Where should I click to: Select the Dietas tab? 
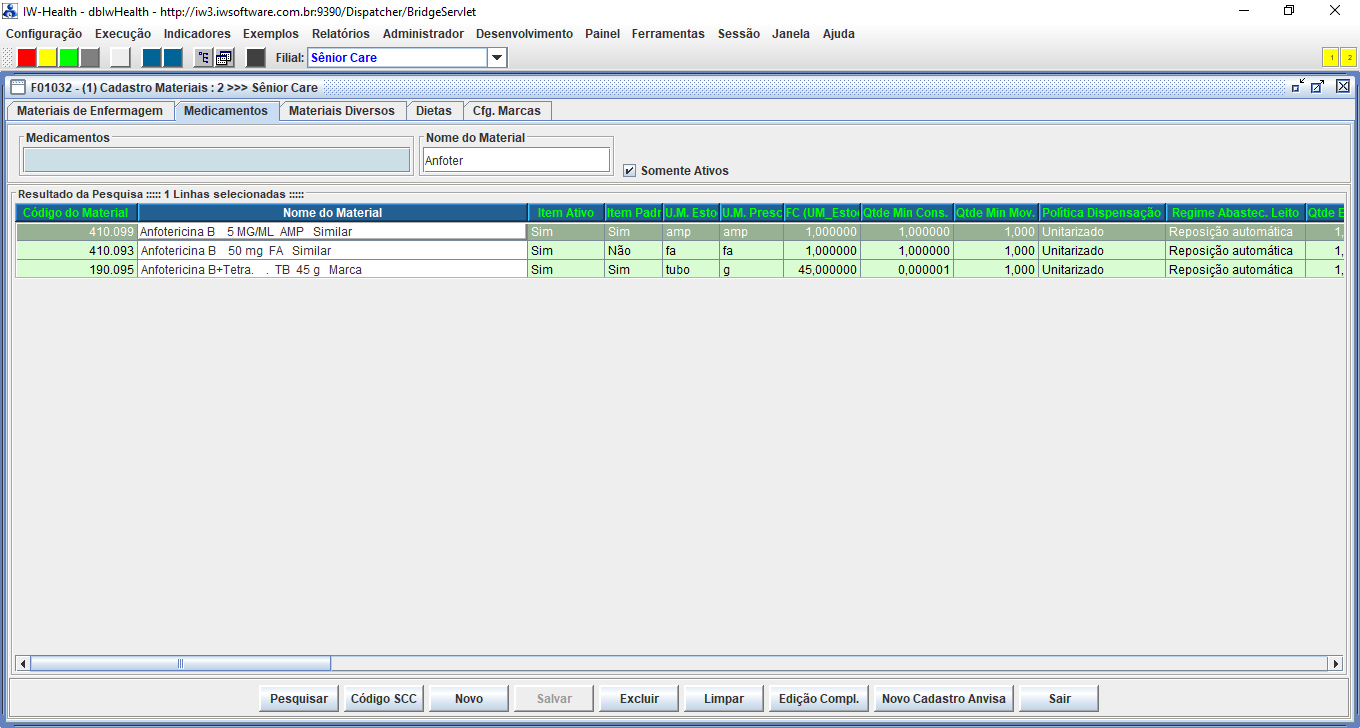(434, 111)
